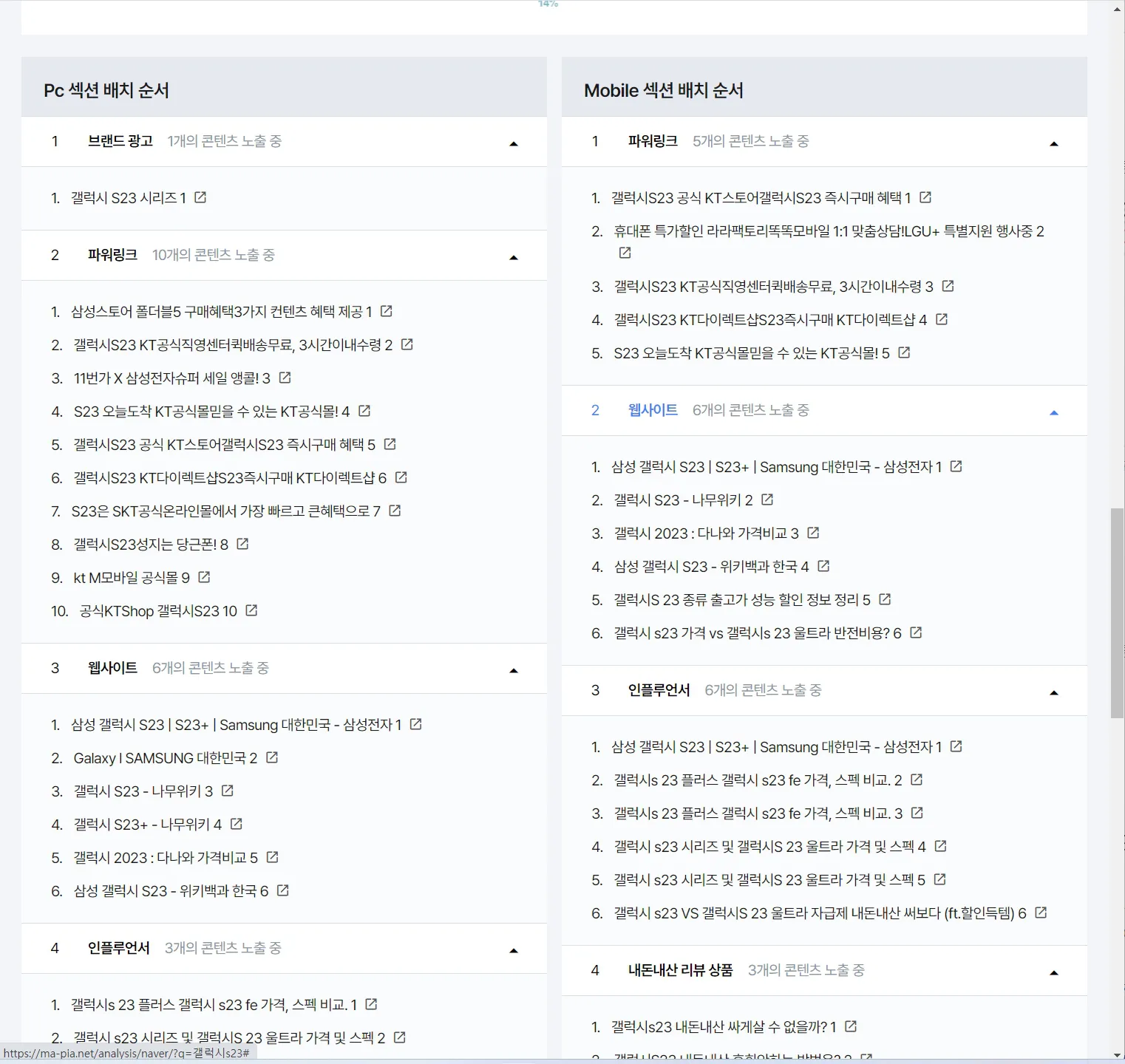Open external link icon for 갤럭시 S23 - 나무위키 3

228,791
